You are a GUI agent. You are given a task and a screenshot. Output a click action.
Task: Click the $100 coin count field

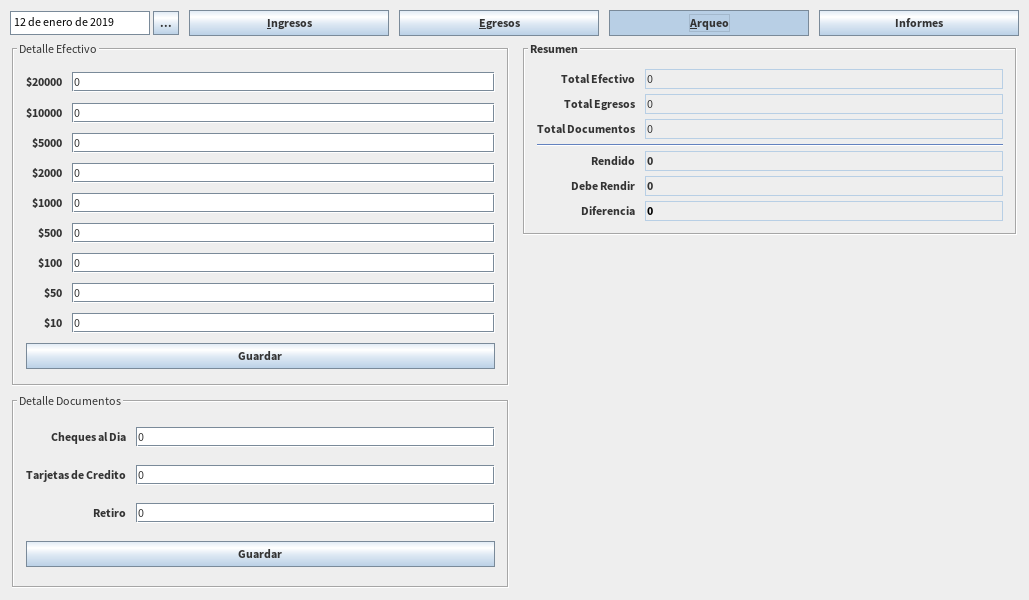coord(282,263)
